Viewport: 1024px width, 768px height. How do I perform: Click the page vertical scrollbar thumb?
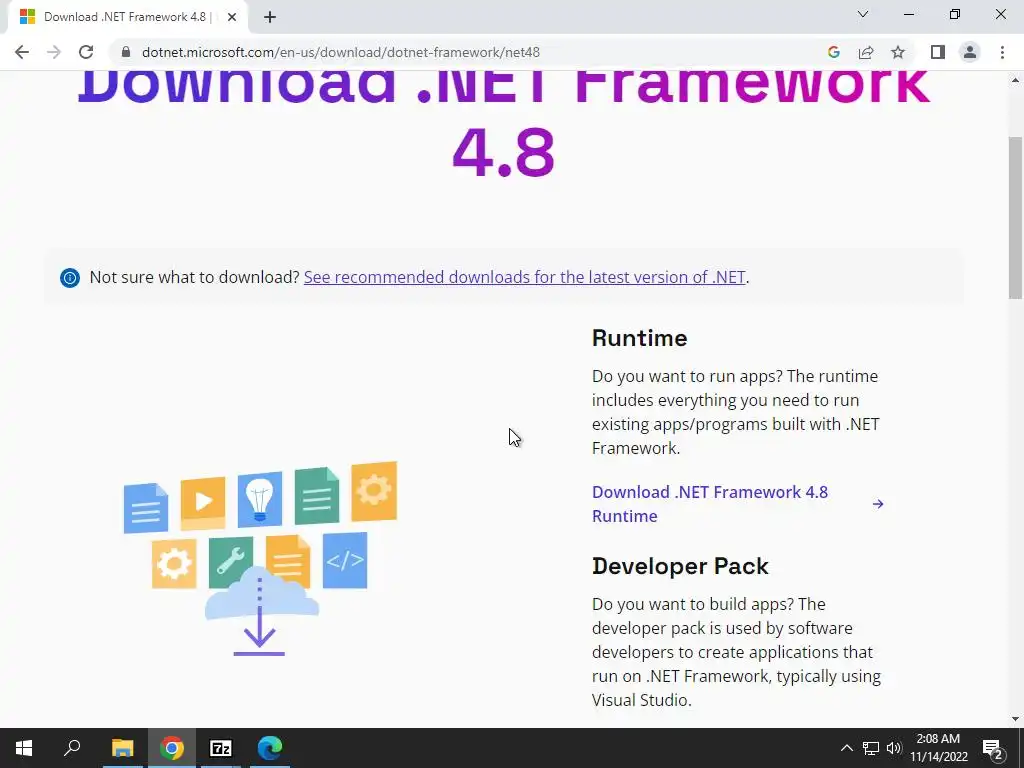1015,217
